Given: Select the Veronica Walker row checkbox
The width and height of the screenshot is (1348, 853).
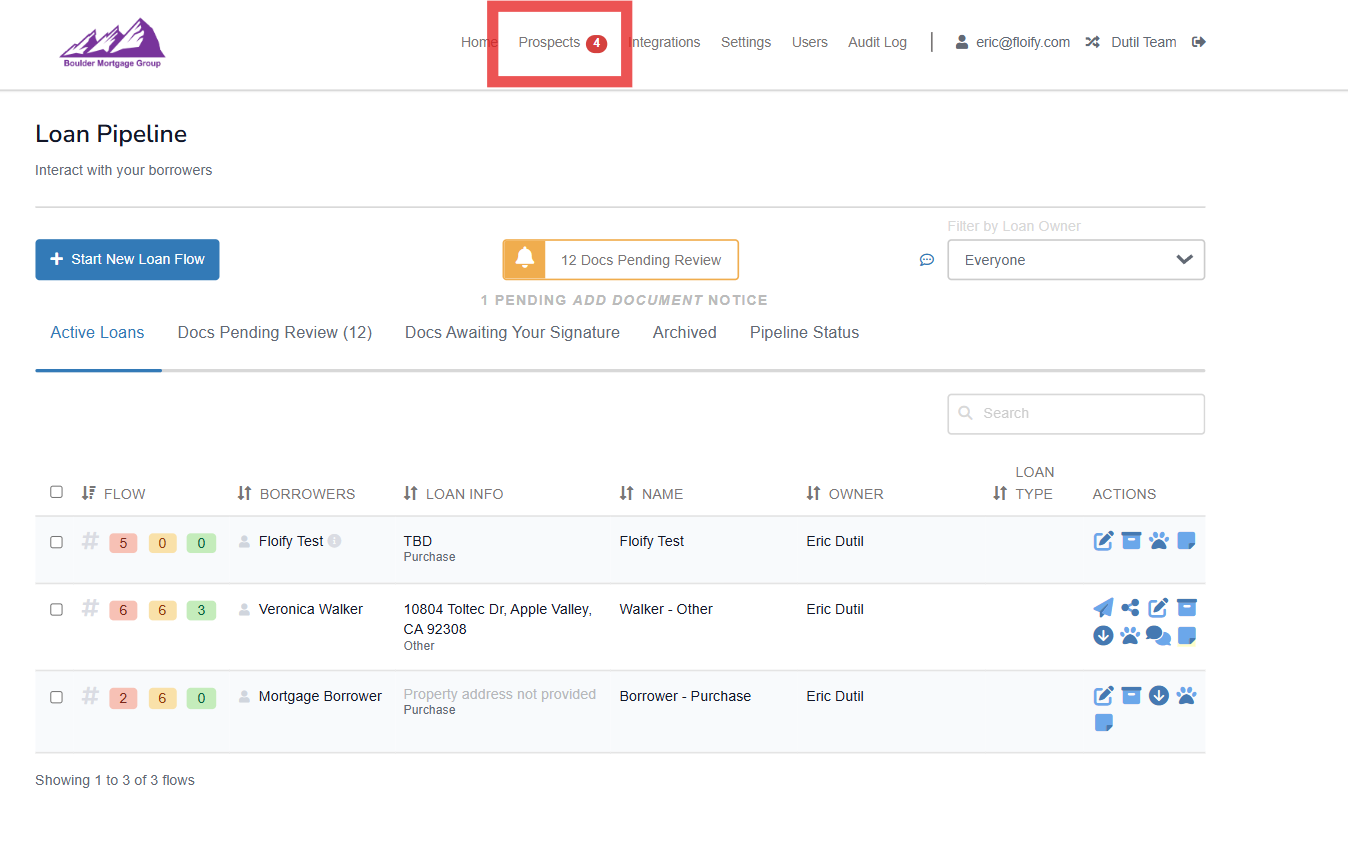Looking at the screenshot, I should click(56, 609).
